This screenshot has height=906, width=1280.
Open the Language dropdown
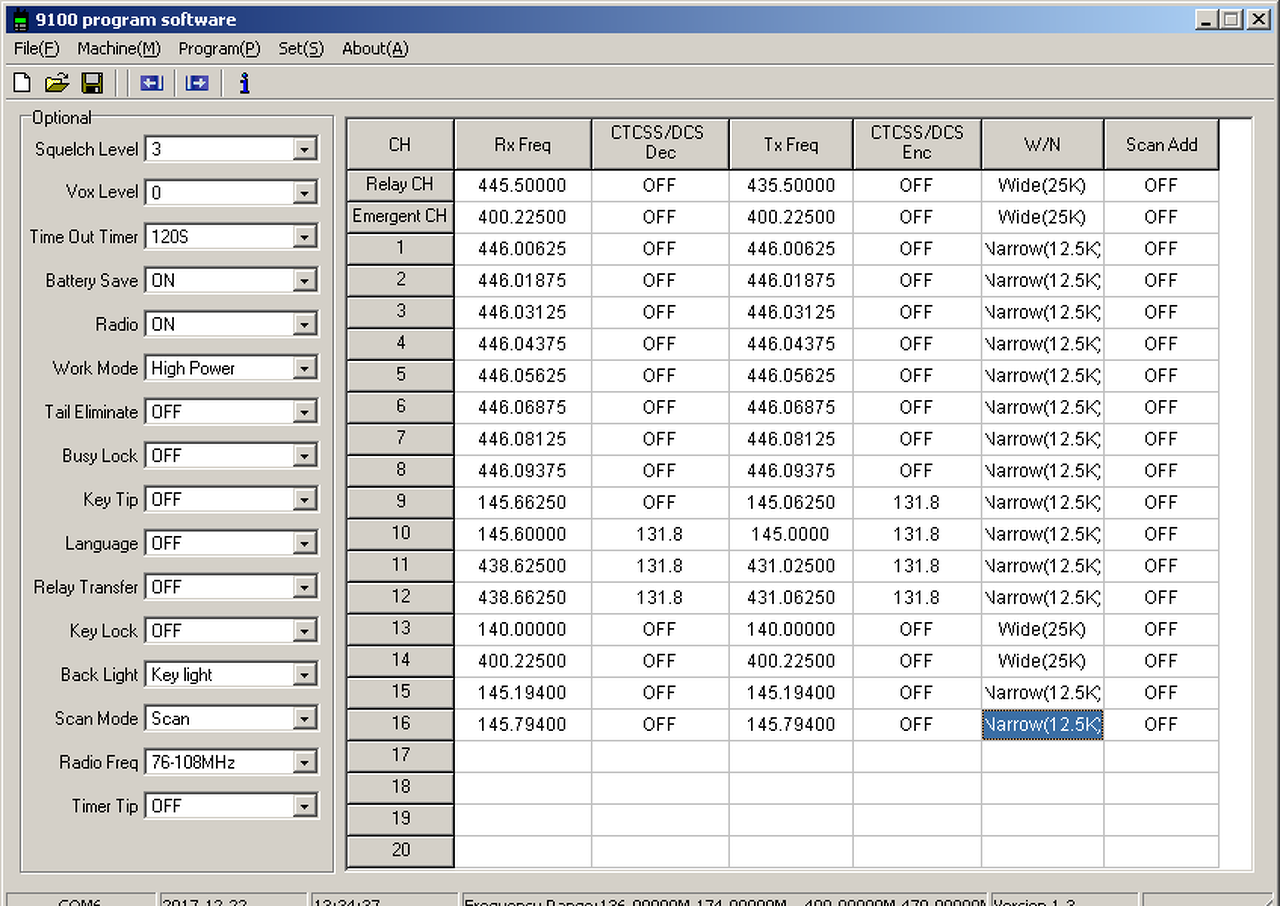pos(305,544)
